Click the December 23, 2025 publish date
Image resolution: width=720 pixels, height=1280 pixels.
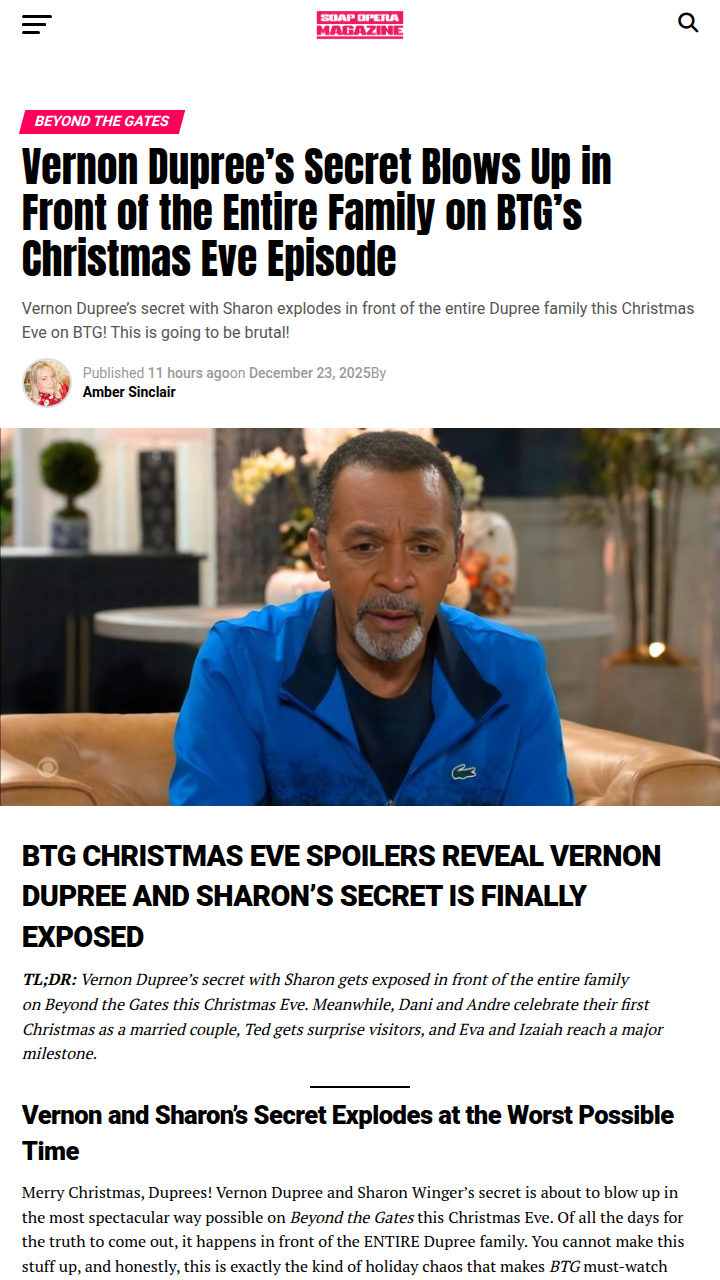pos(309,373)
